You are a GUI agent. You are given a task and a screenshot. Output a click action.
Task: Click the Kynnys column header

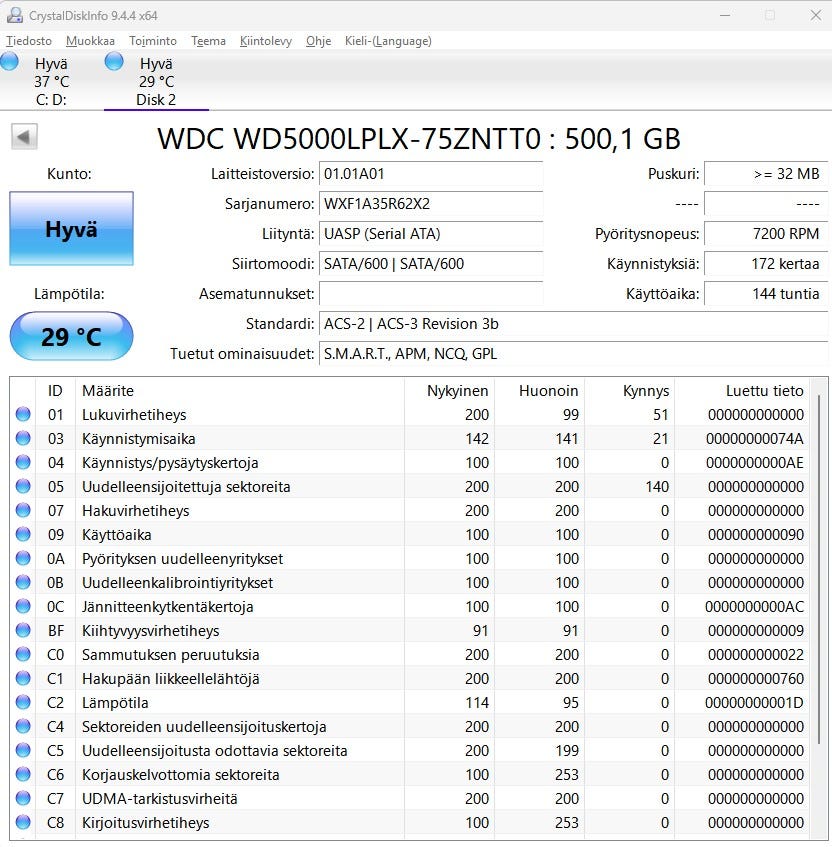click(x=629, y=391)
